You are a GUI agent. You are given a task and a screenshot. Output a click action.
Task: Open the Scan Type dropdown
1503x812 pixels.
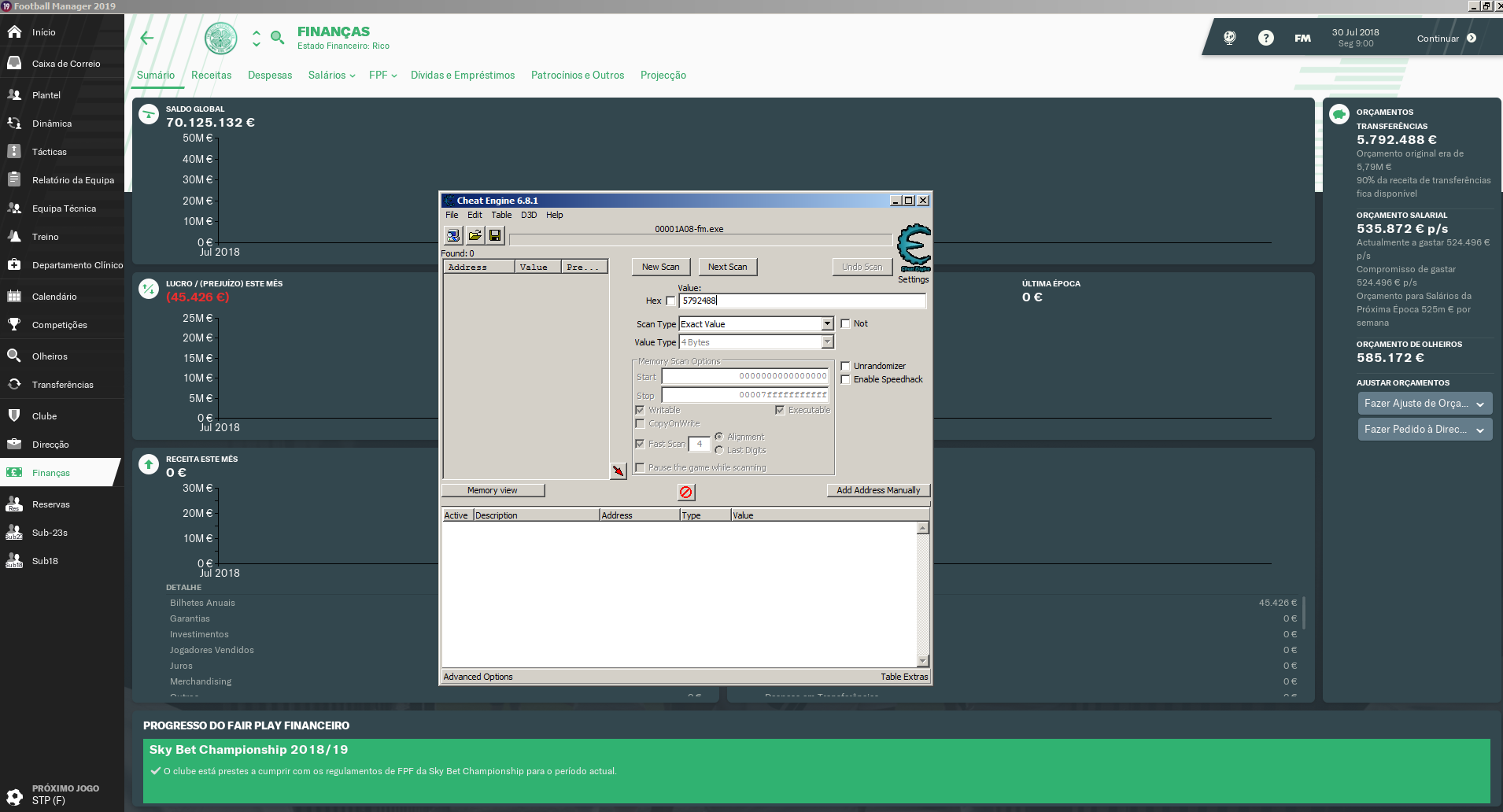pos(827,324)
